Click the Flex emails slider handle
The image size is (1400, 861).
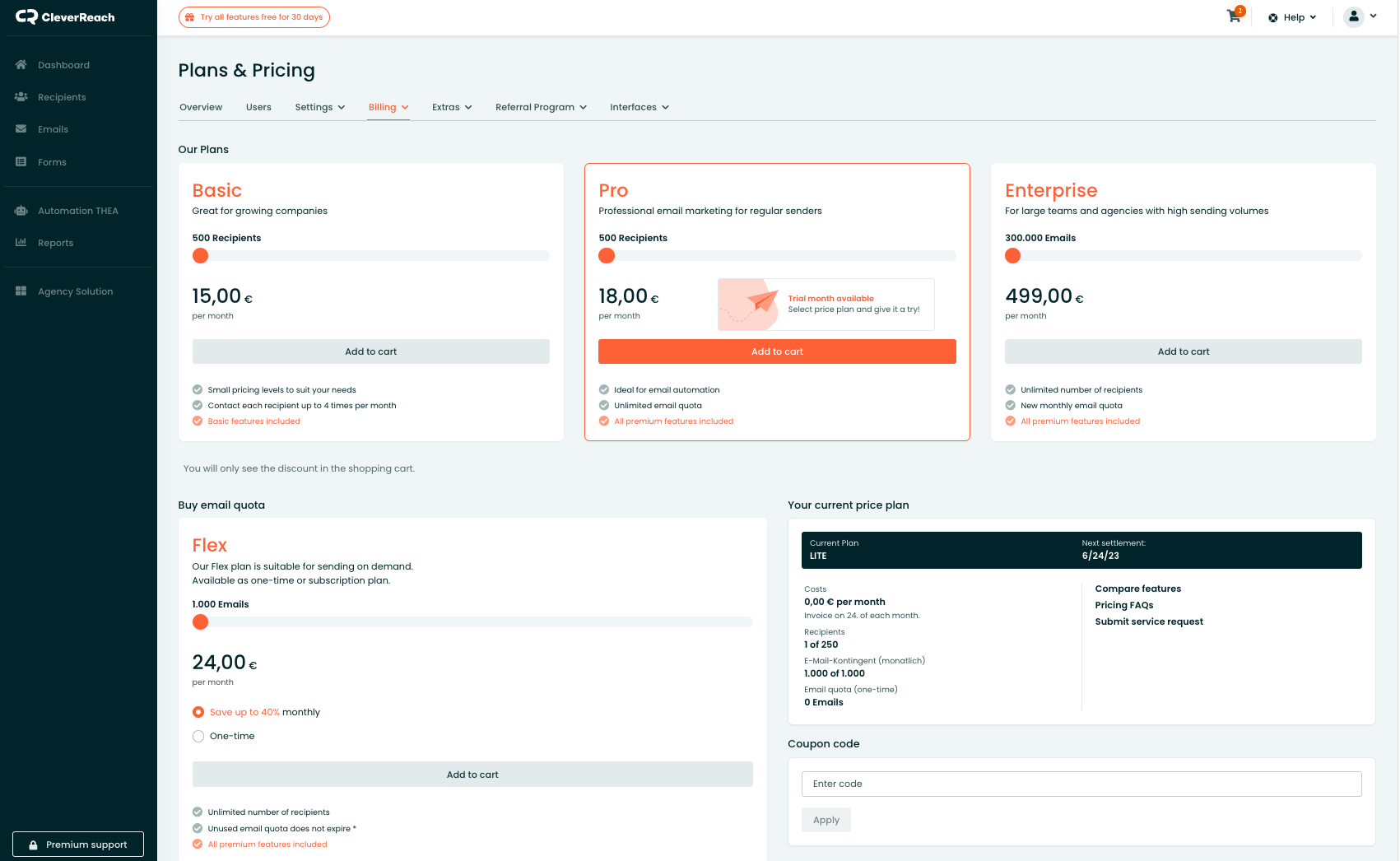click(x=200, y=622)
